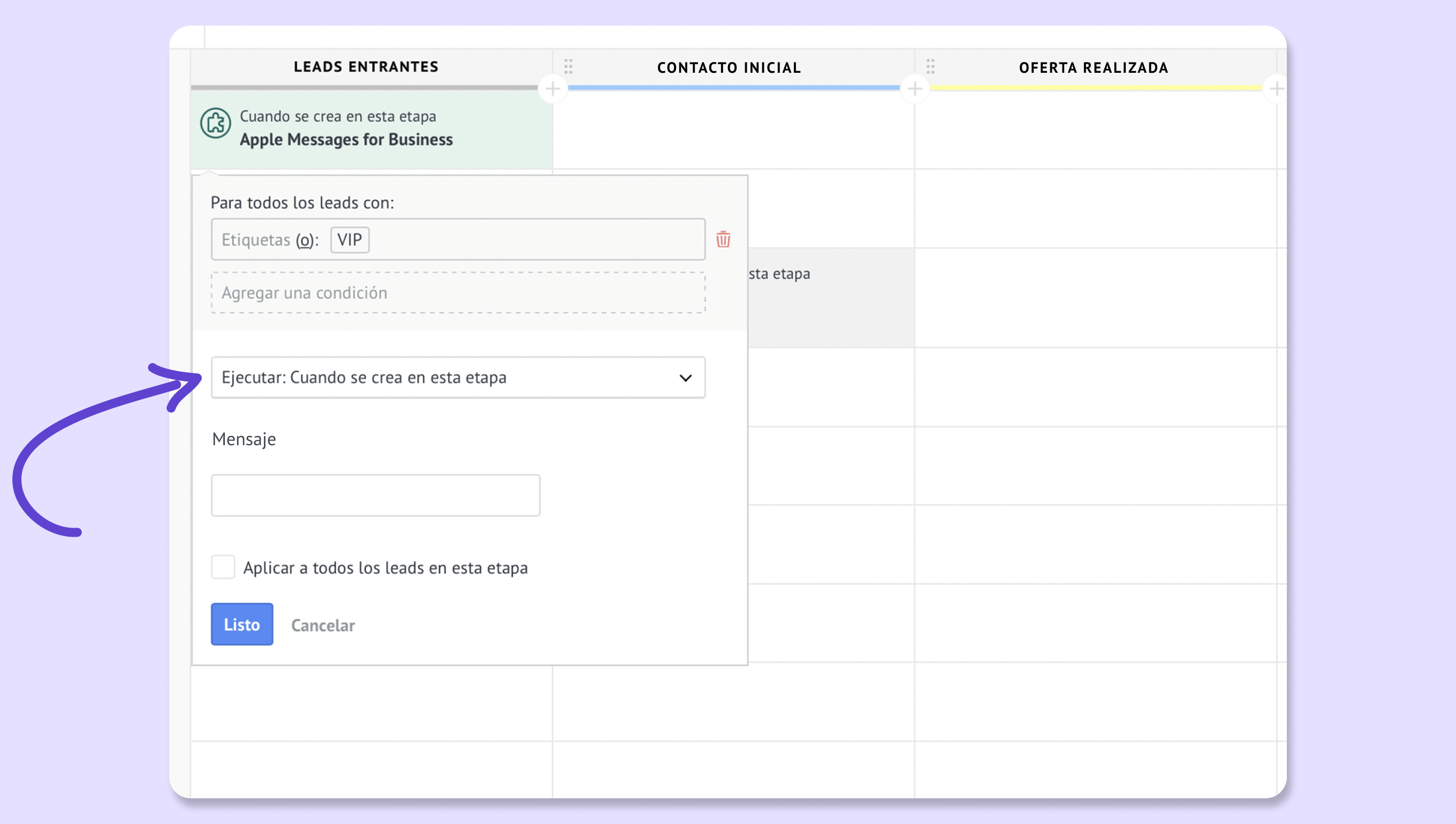The width and height of the screenshot is (1456, 824).
Task: Delete the Etiquetas VIP condition via trash icon
Action: tap(723, 239)
